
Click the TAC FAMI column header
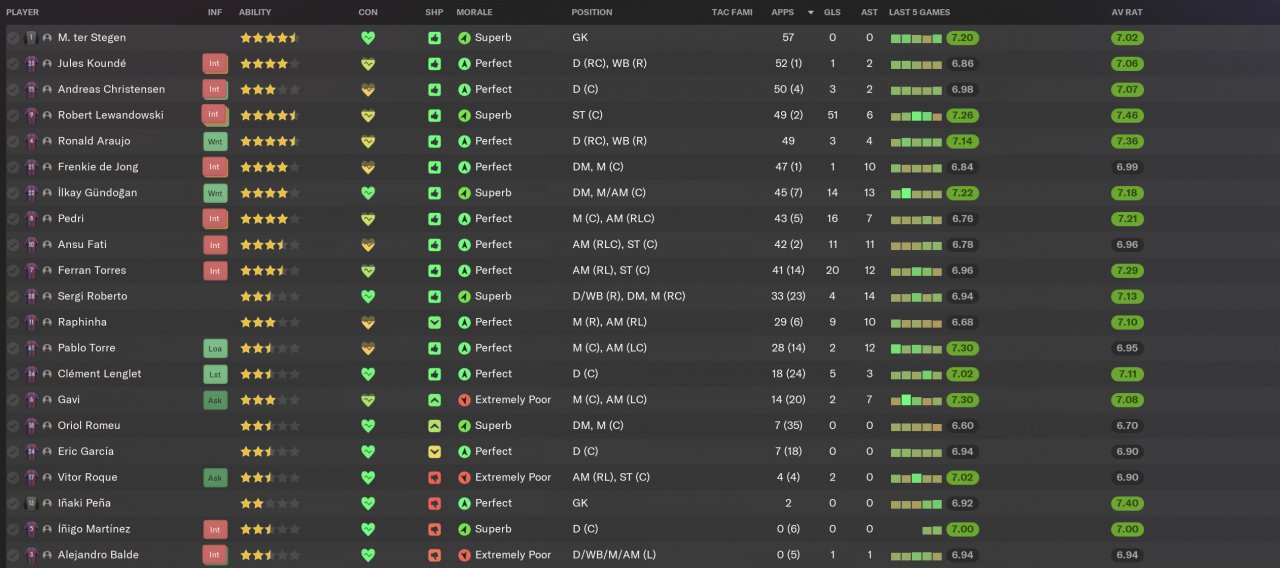[x=732, y=12]
